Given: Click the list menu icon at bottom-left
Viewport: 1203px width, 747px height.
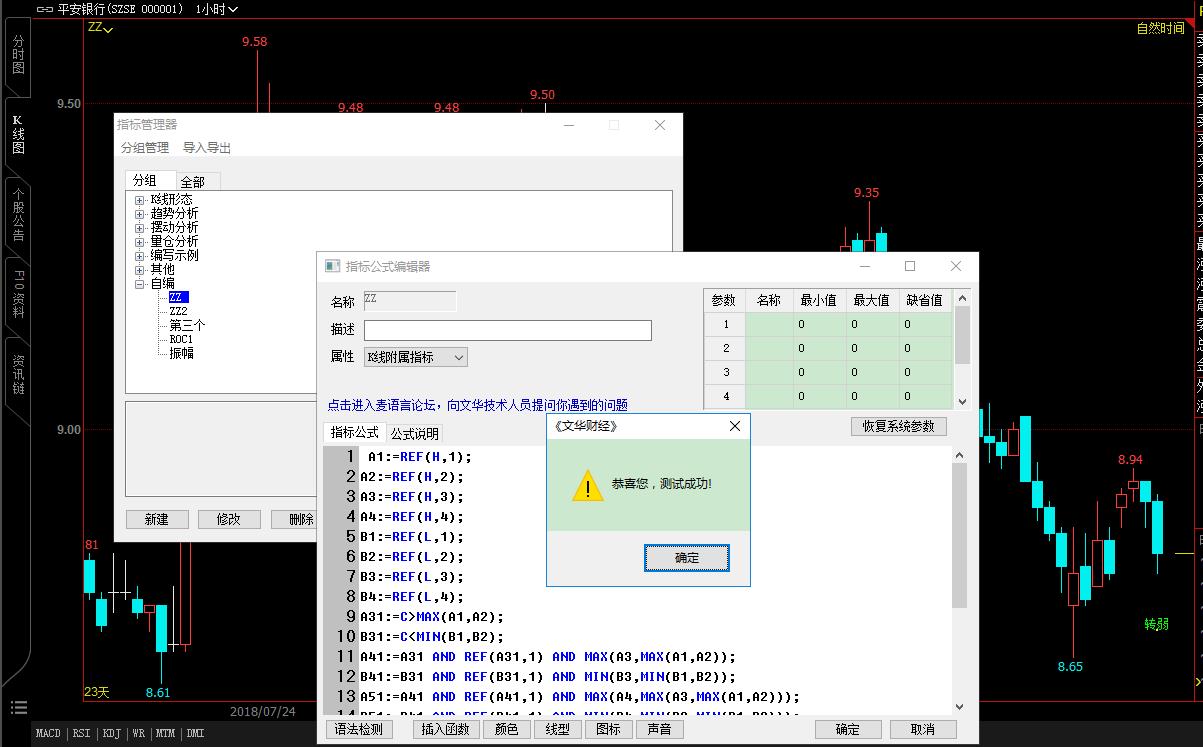Looking at the screenshot, I should coord(17,708).
